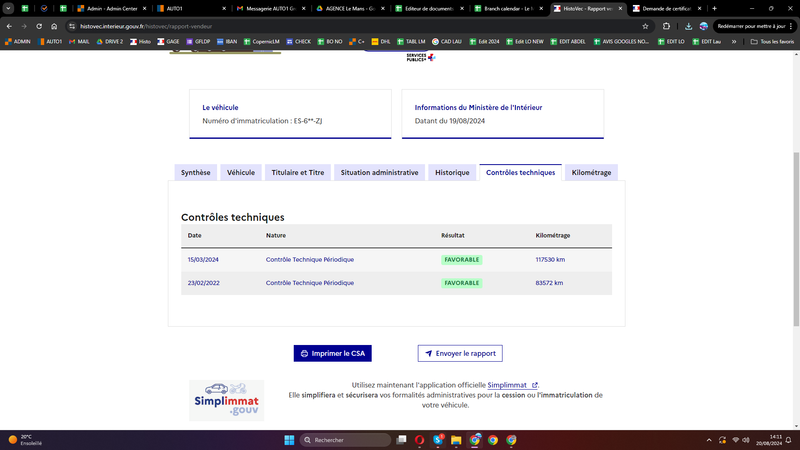Open a new browser tab
Screen dimensions: 800x450
(x=714, y=9)
